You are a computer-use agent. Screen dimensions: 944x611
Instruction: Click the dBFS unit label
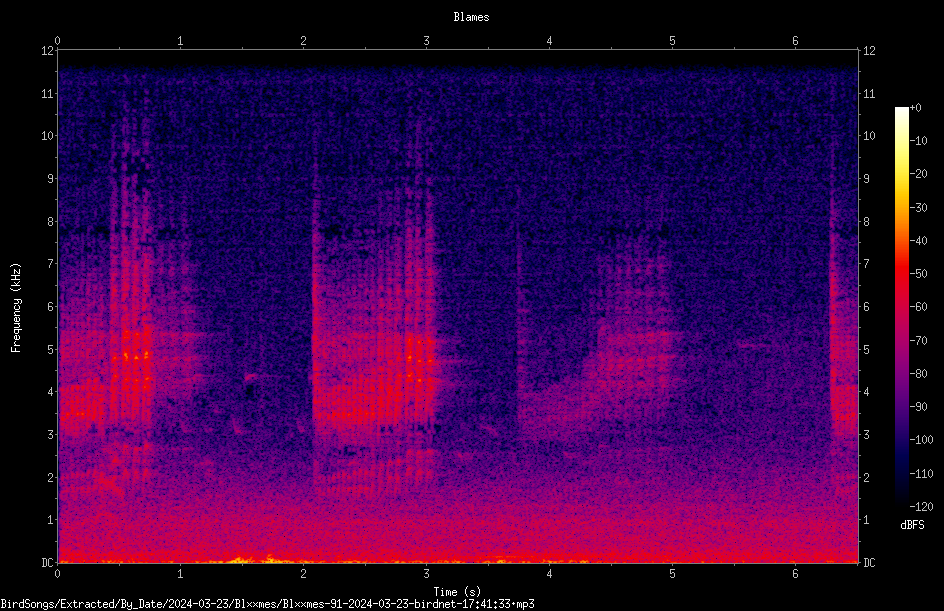[x=912, y=525]
